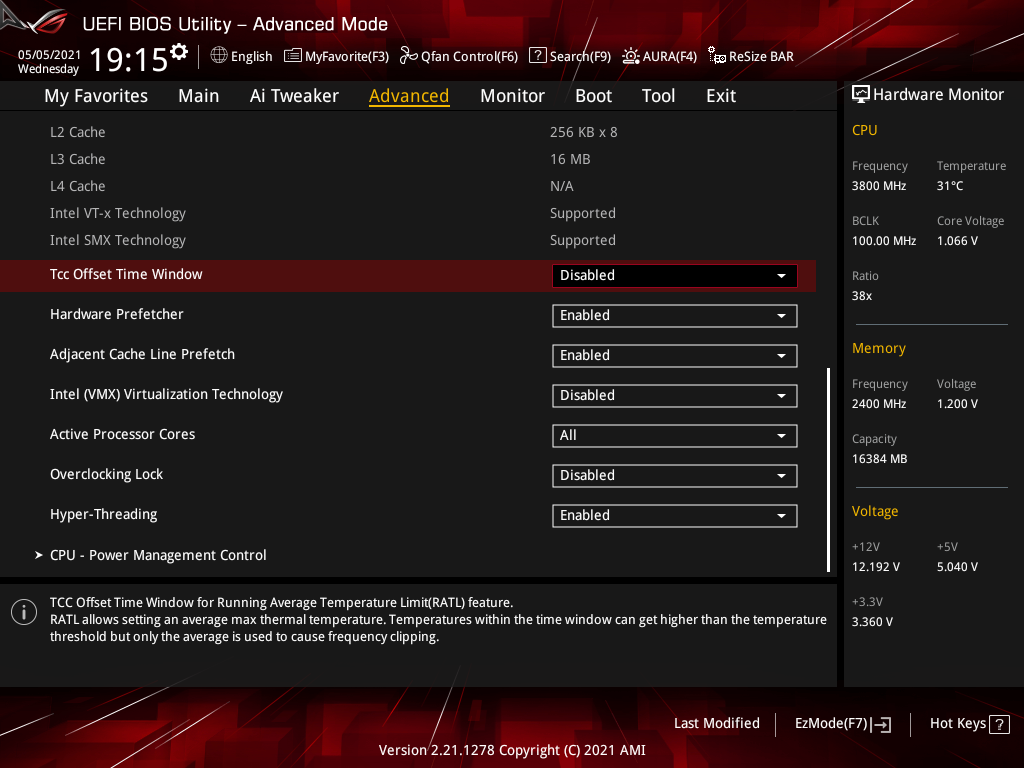Click the globe language icon
The height and width of the screenshot is (768, 1024).
(219, 56)
